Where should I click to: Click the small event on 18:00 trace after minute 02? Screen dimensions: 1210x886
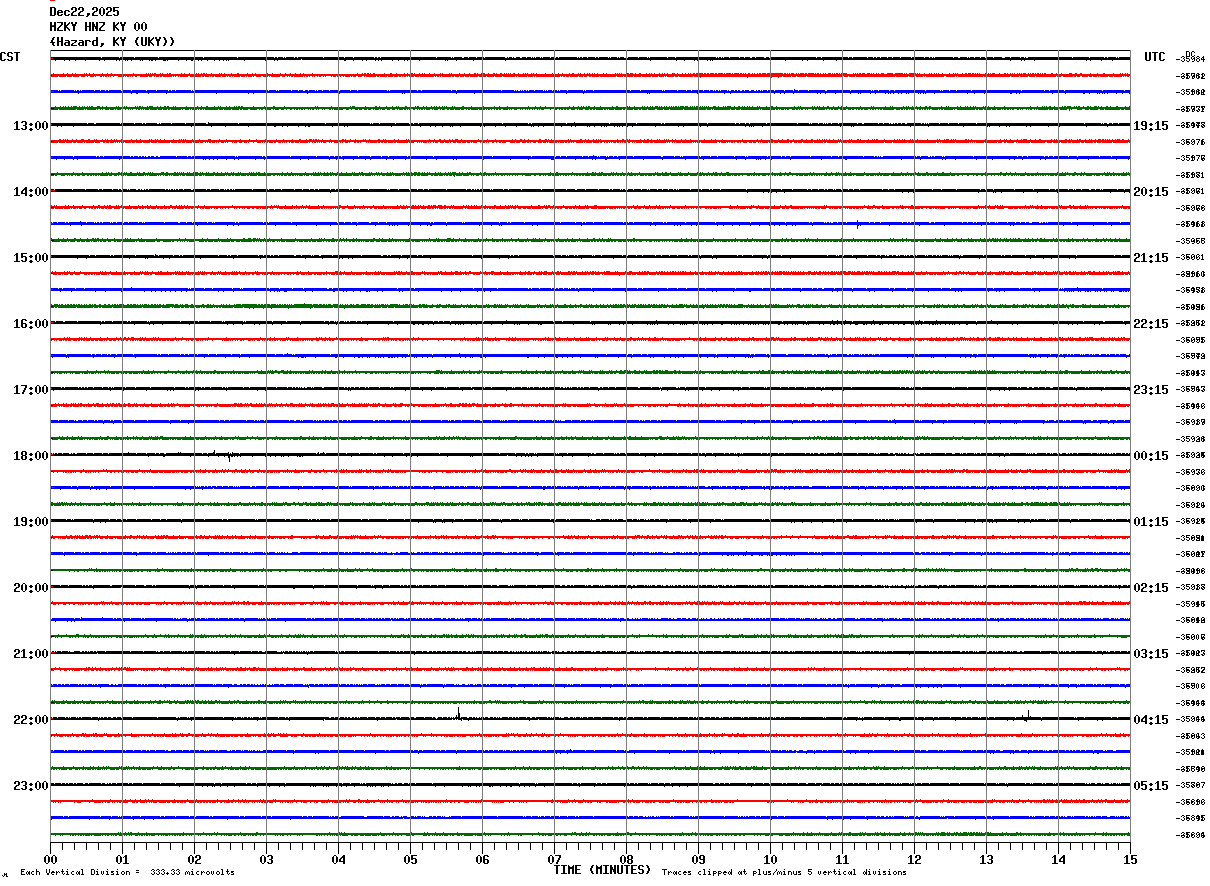(229, 455)
